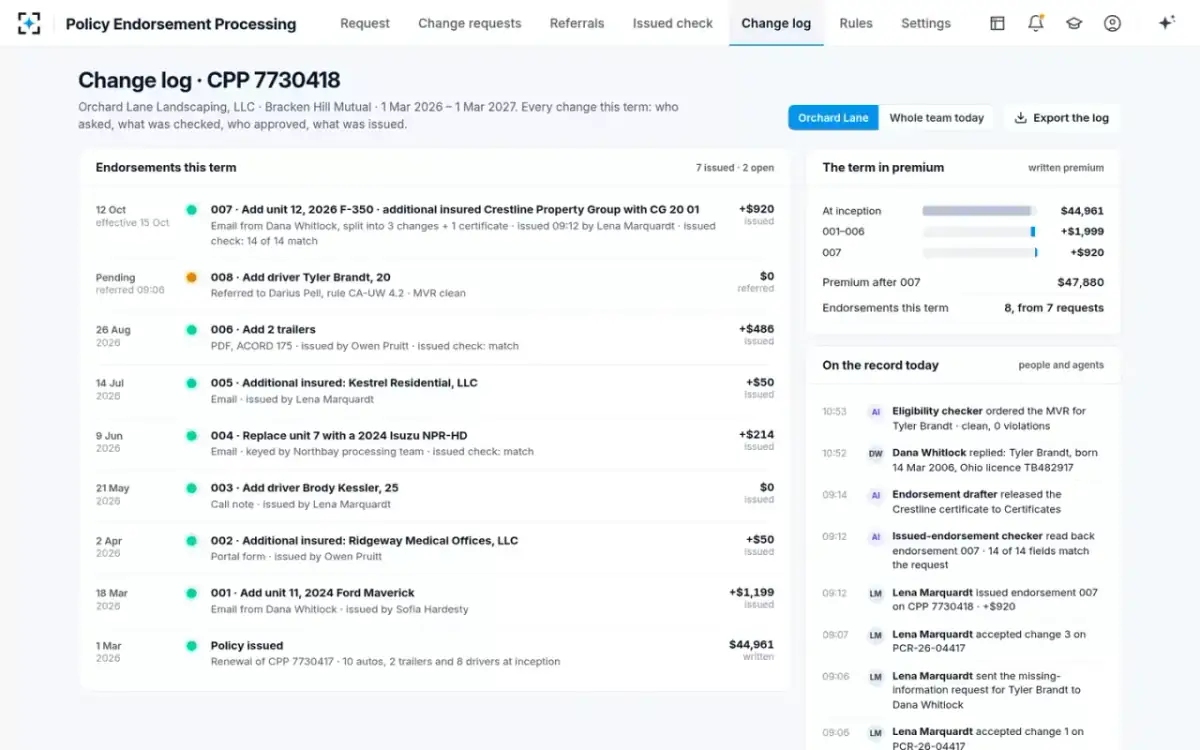Open endorsement 003 Add driver Brody Kessler

tap(305, 488)
